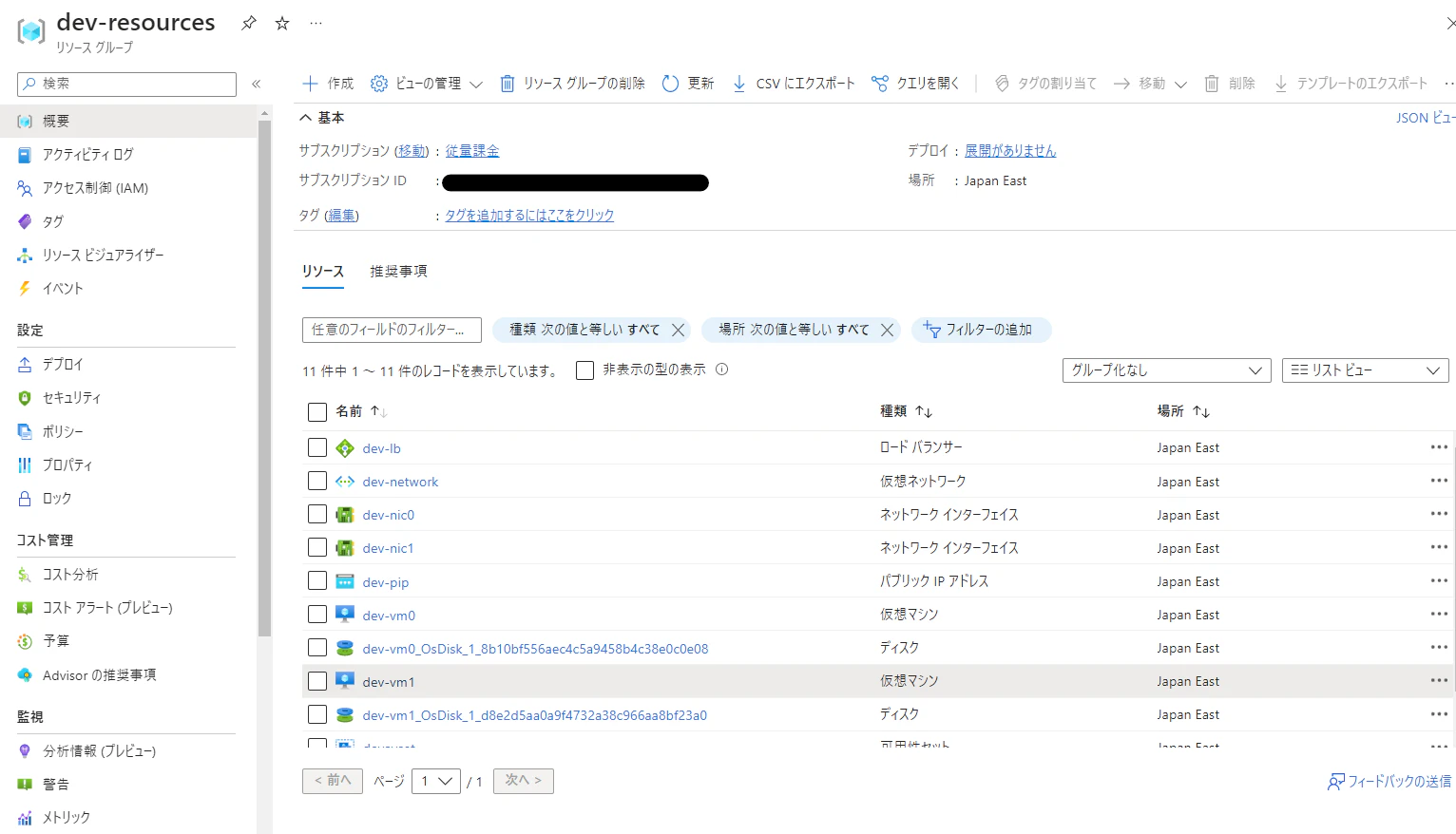The image size is (1456, 834).
Task: Check the box for dev-vm0
Action: click(317, 615)
